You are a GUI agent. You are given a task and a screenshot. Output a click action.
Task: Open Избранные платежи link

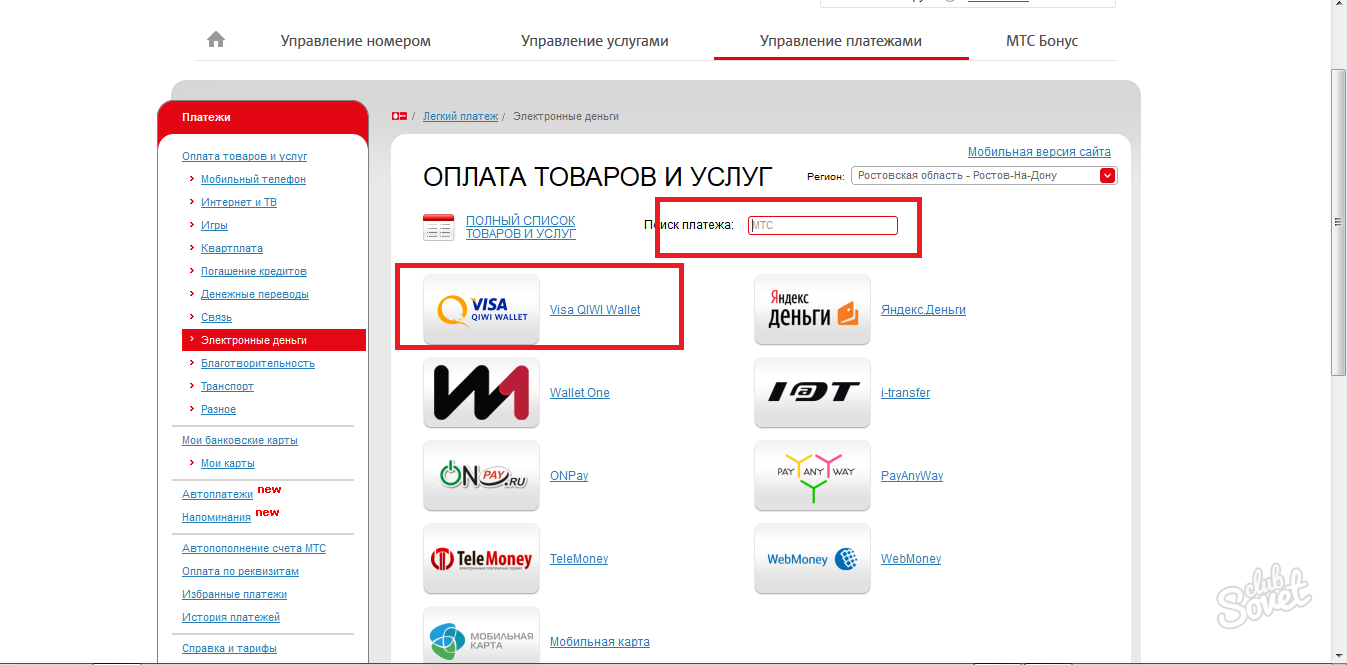point(234,594)
